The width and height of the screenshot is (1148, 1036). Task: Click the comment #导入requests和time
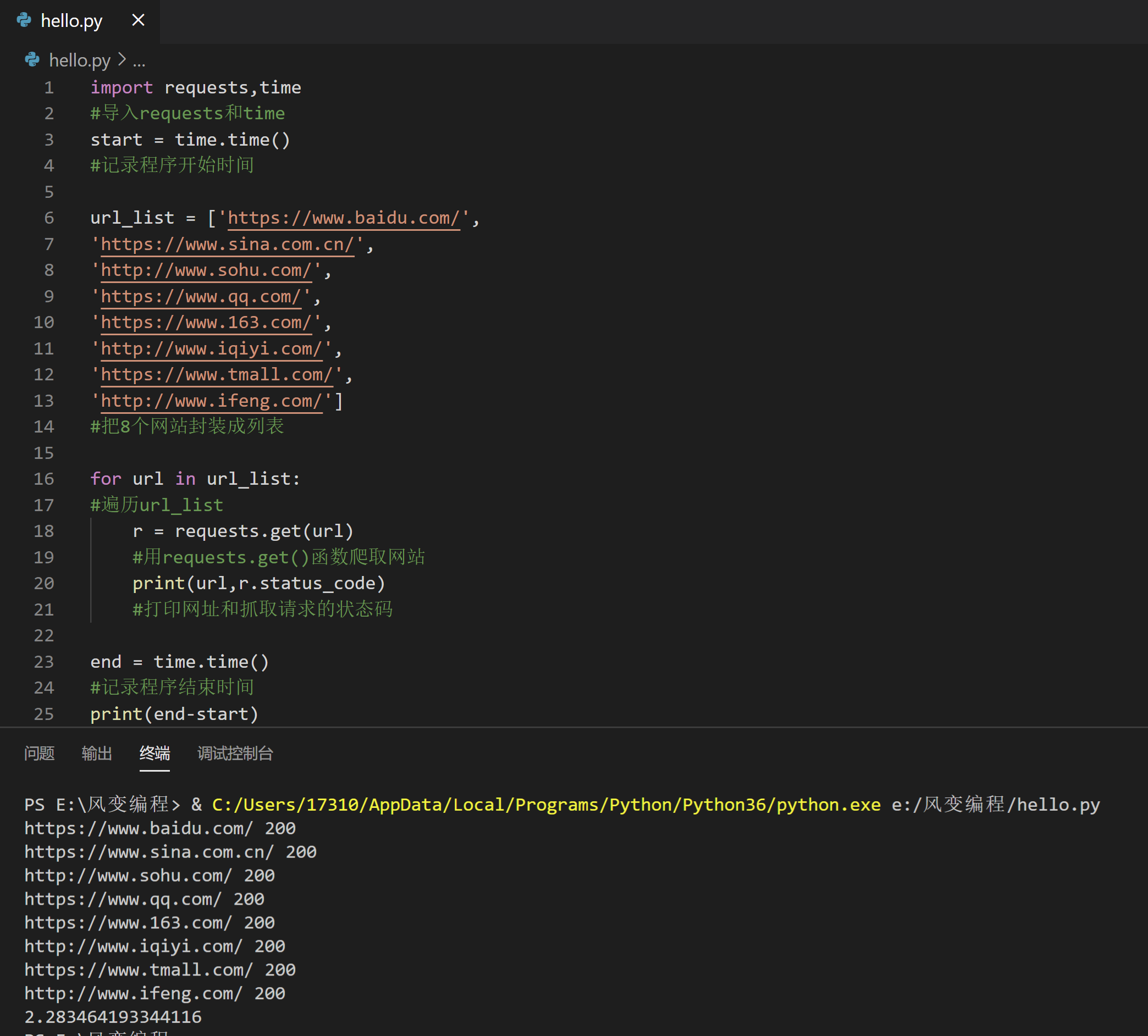188,113
